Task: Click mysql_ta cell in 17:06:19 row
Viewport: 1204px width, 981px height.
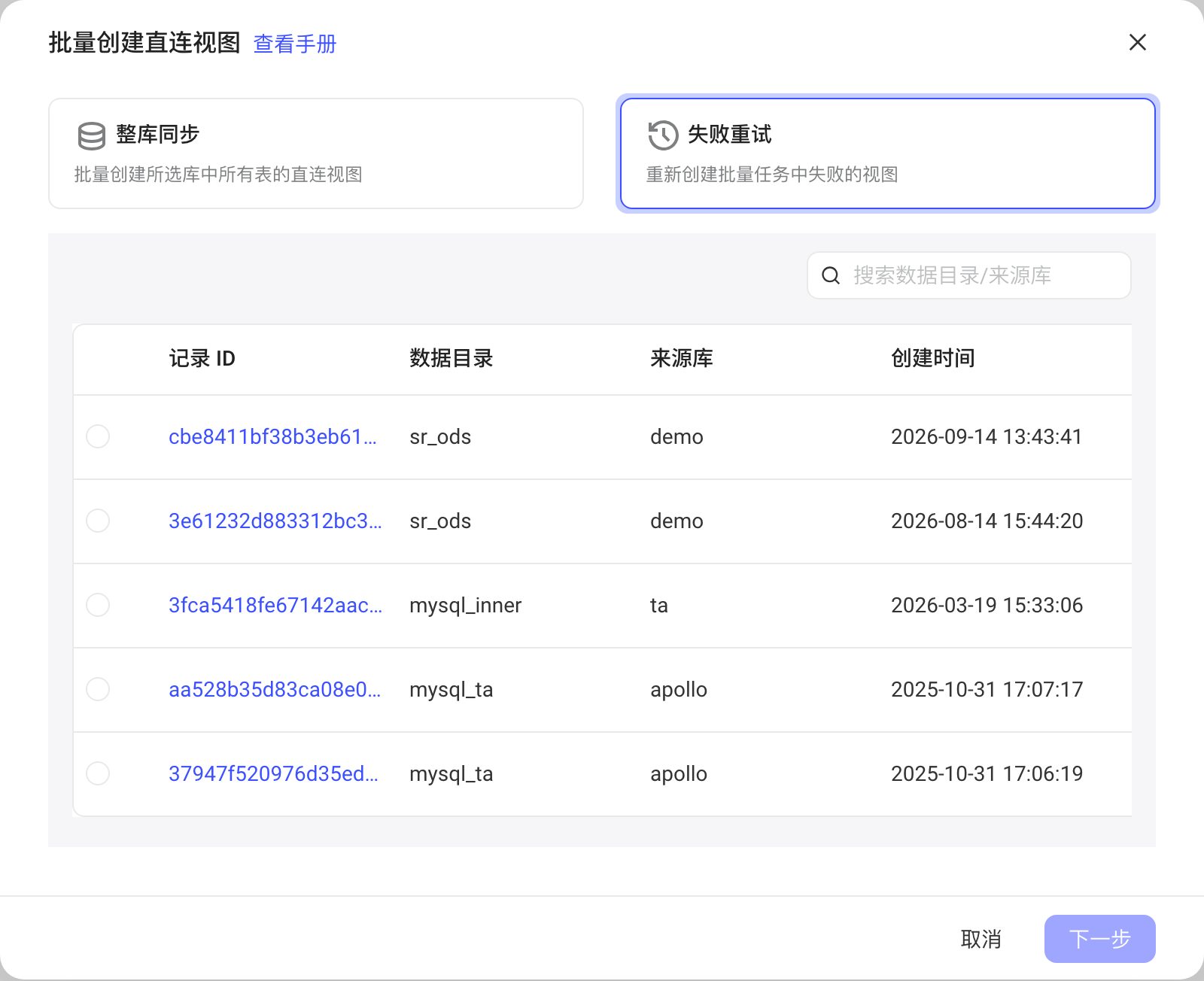Action: [451, 773]
